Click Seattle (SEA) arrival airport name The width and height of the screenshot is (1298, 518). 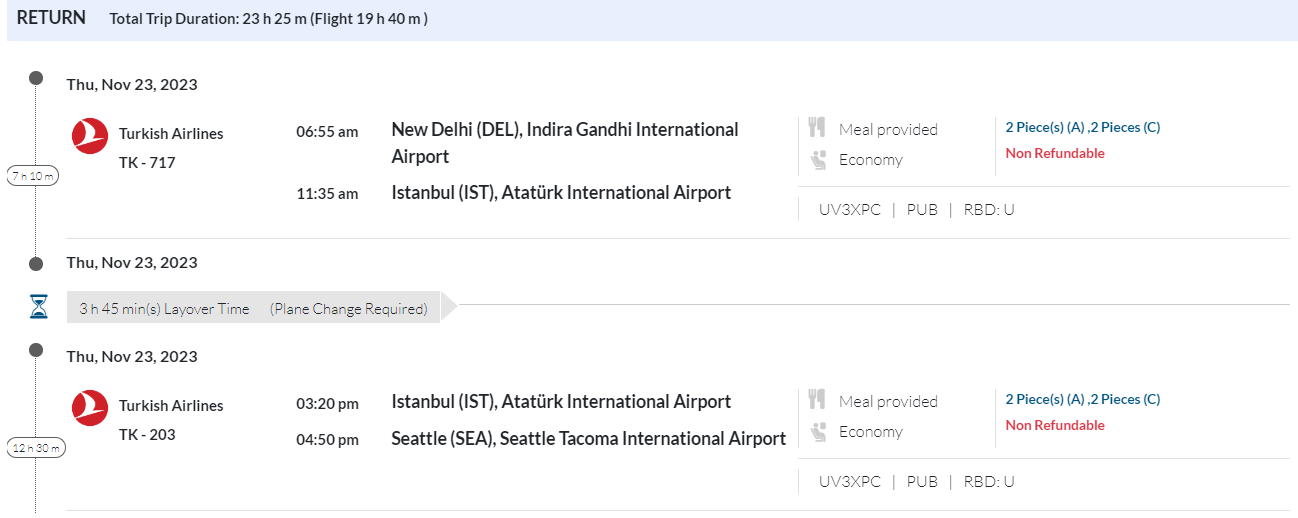(588, 438)
